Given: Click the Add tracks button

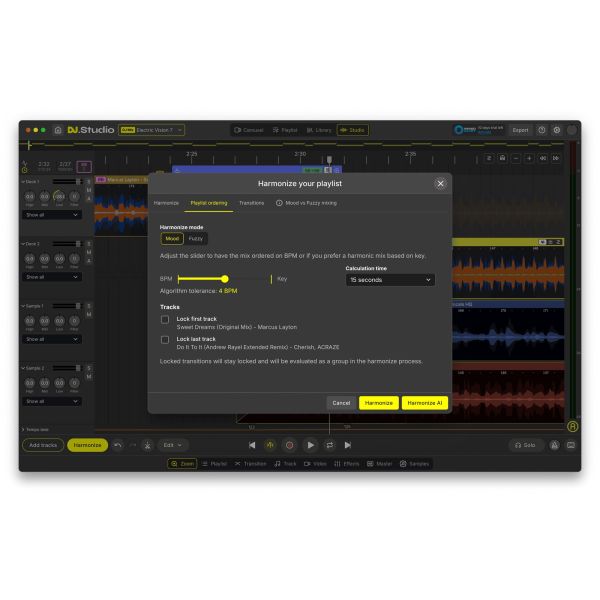Looking at the screenshot, I should point(43,445).
